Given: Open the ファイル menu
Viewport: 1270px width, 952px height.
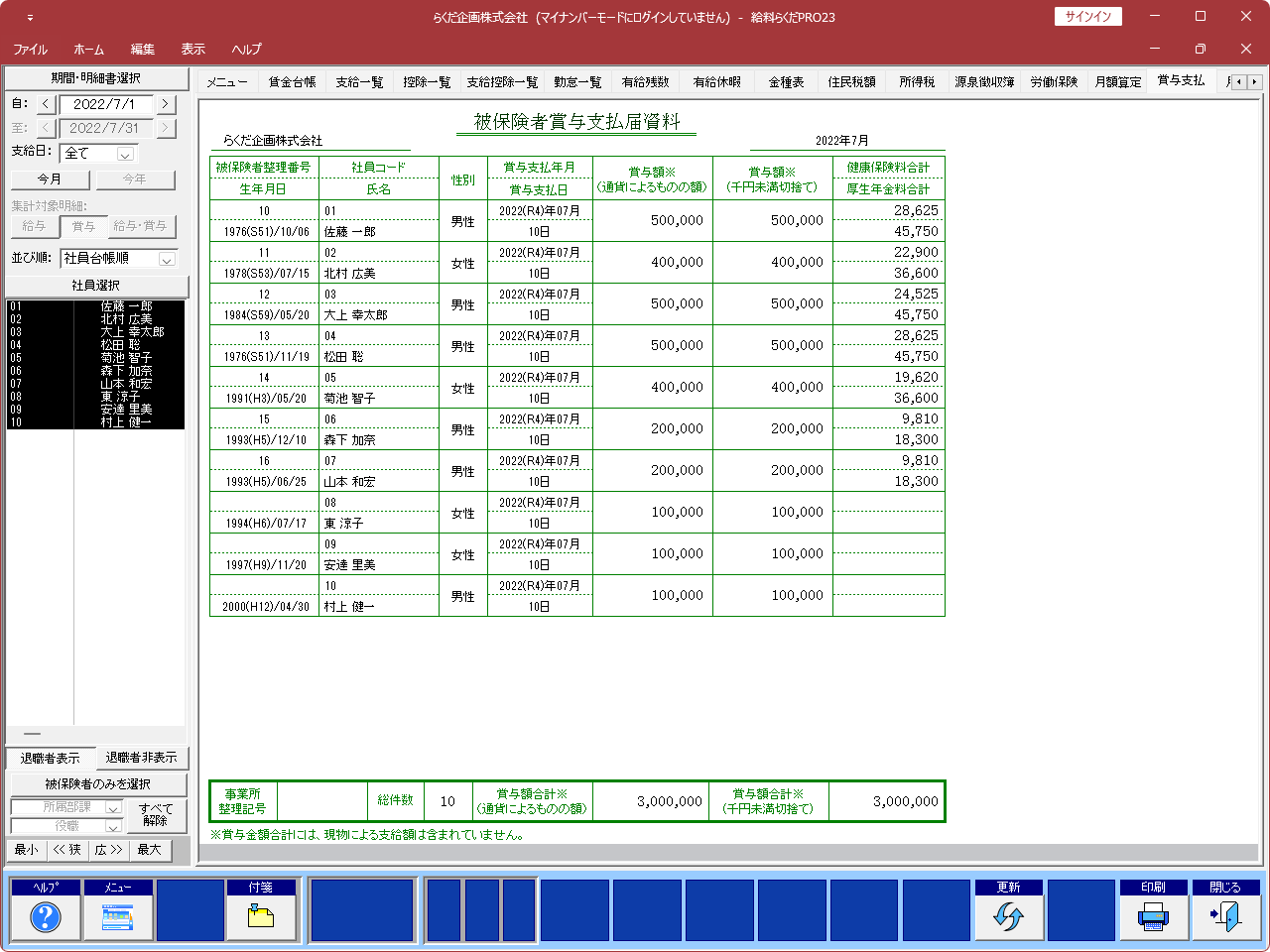Looking at the screenshot, I should coord(30,49).
